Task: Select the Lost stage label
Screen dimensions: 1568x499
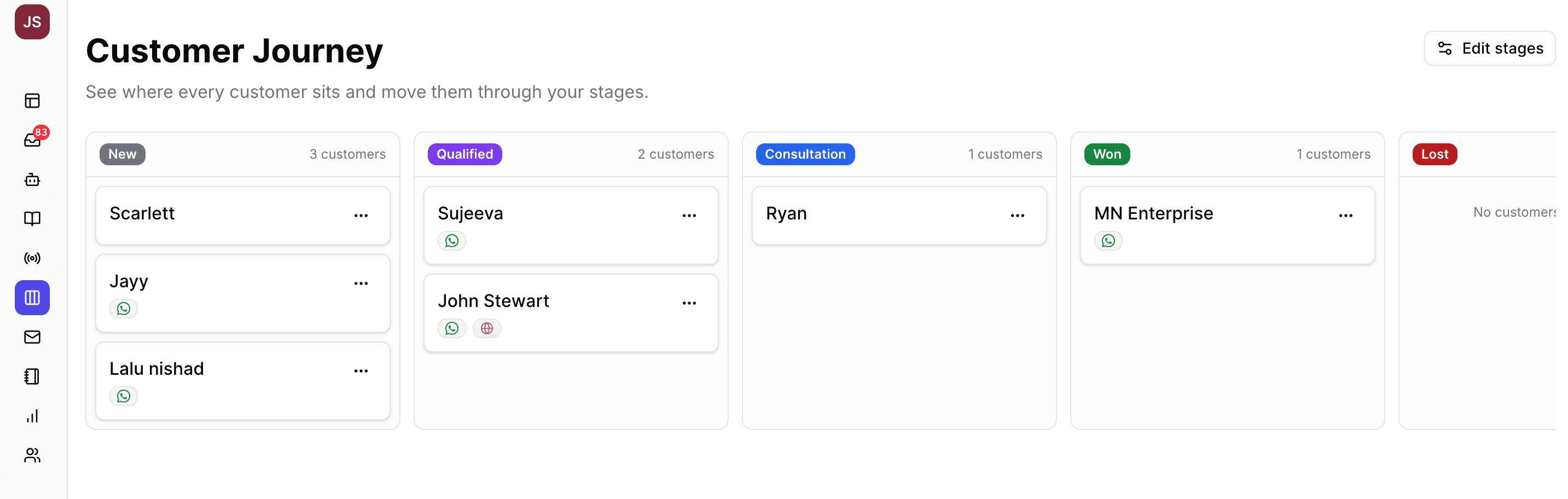Action: point(1435,154)
